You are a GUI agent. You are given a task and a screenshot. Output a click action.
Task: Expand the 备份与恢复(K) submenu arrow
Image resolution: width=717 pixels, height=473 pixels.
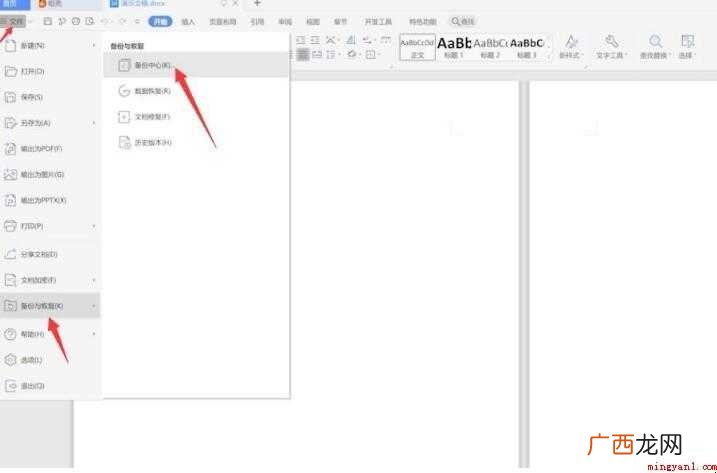[x=94, y=306]
